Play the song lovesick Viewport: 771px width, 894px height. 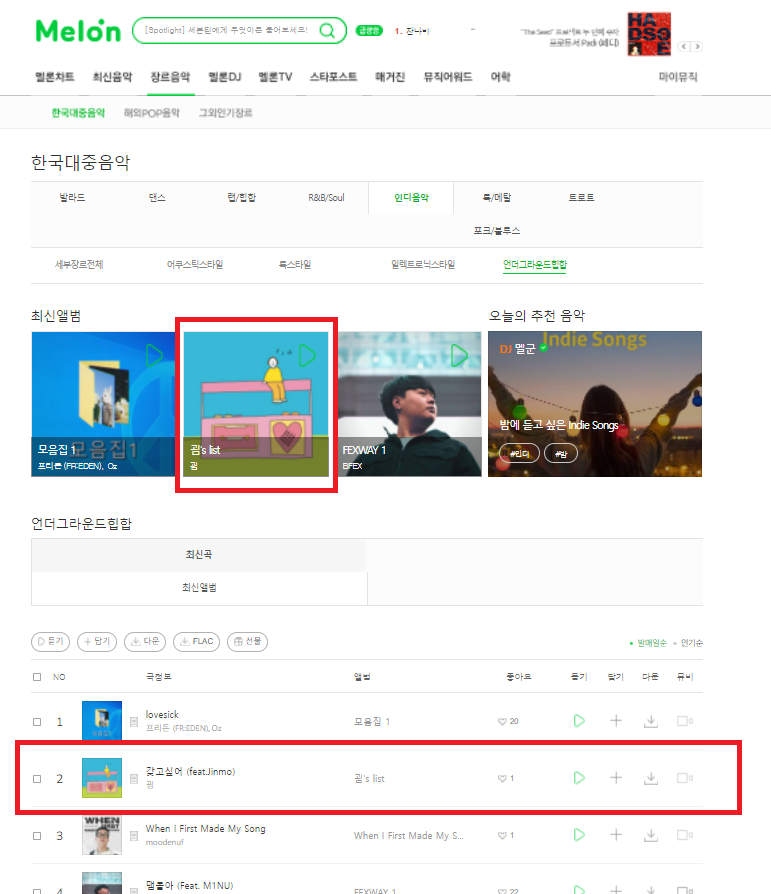(x=579, y=721)
